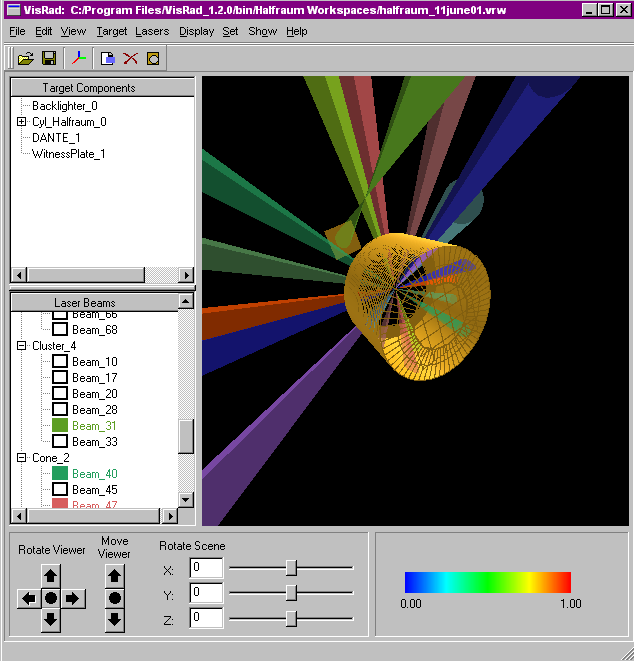
Task: Click the red X delete icon
Action: tap(130, 58)
